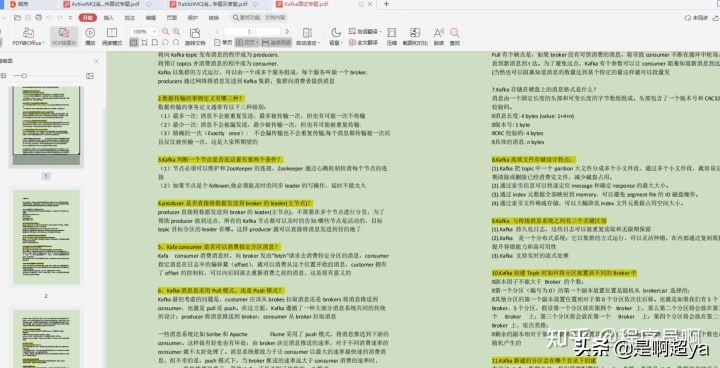The image size is (720, 368).
Task: Open the 截图和对比 screenshot tool
Action: pos(415,36)
